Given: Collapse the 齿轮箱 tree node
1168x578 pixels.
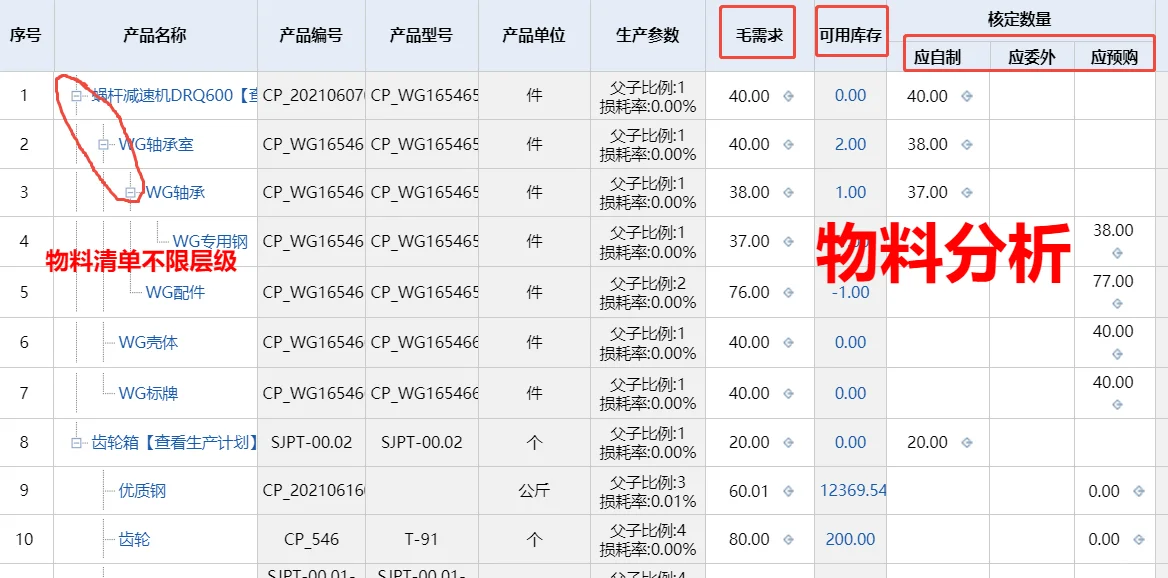Looking at the screenshot, I should 77,440.
